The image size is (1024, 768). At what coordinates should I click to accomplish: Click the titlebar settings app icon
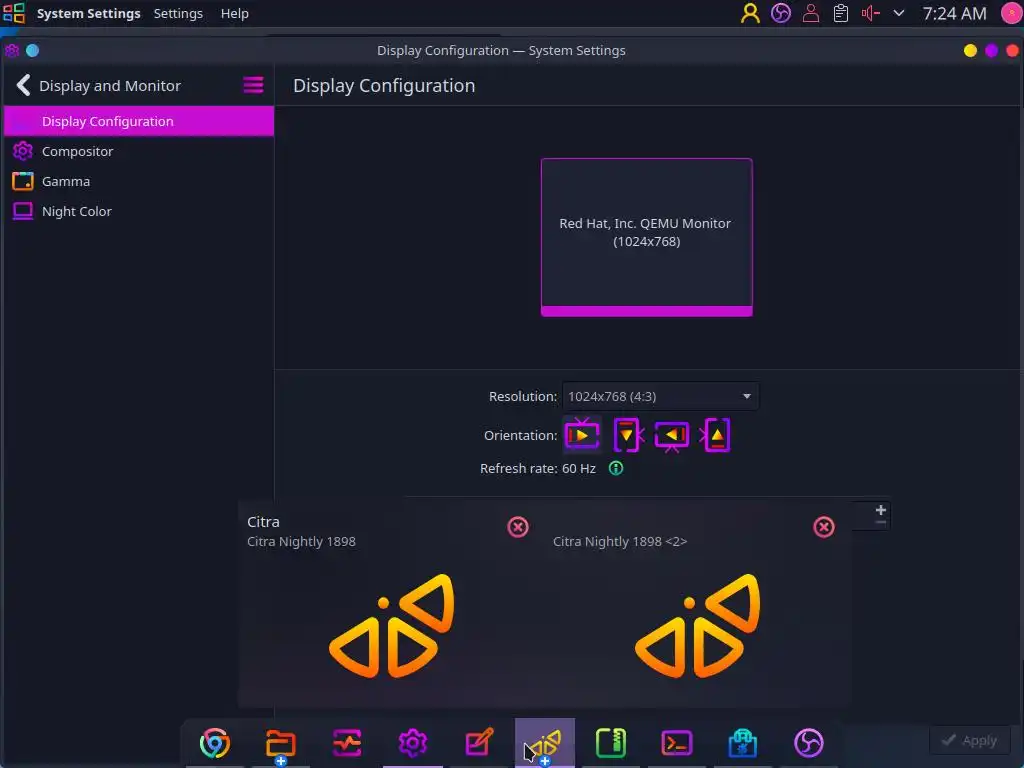click(12, 50)
